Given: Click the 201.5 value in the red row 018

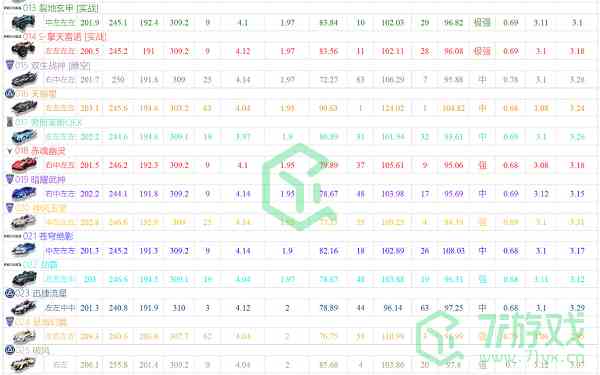Looking at the screenshot, I should (x=90, y=165).
